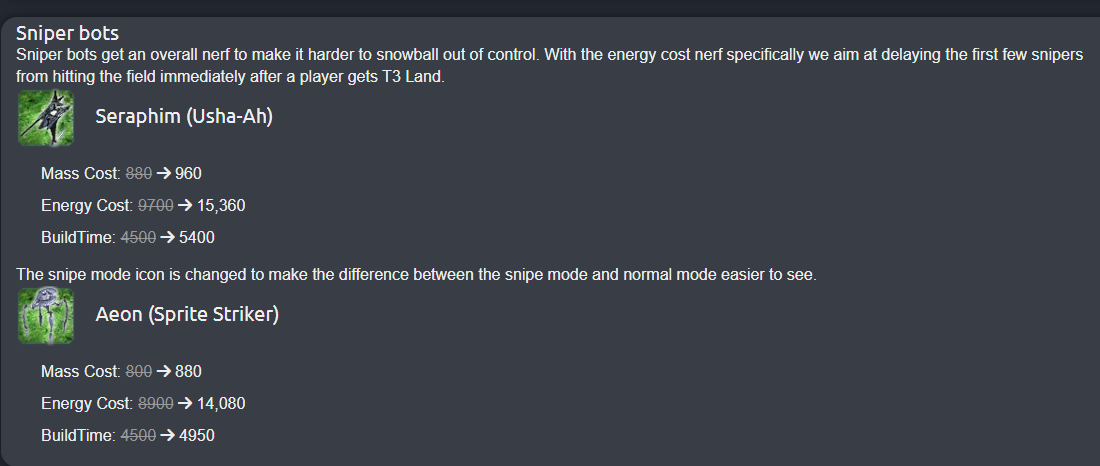This screenshot has height=466, width=1100.
Task: Click the struck-through 9700 energy cost
Action: (x=156, y=206)
